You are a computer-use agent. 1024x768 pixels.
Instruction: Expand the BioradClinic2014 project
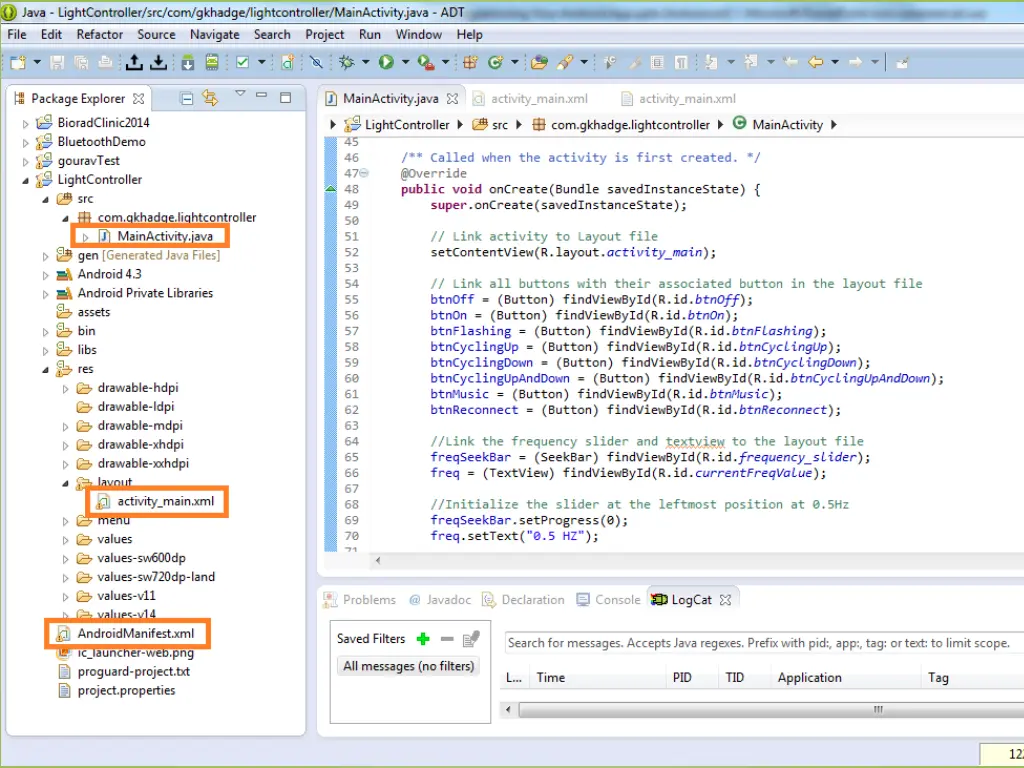point(25,123)
